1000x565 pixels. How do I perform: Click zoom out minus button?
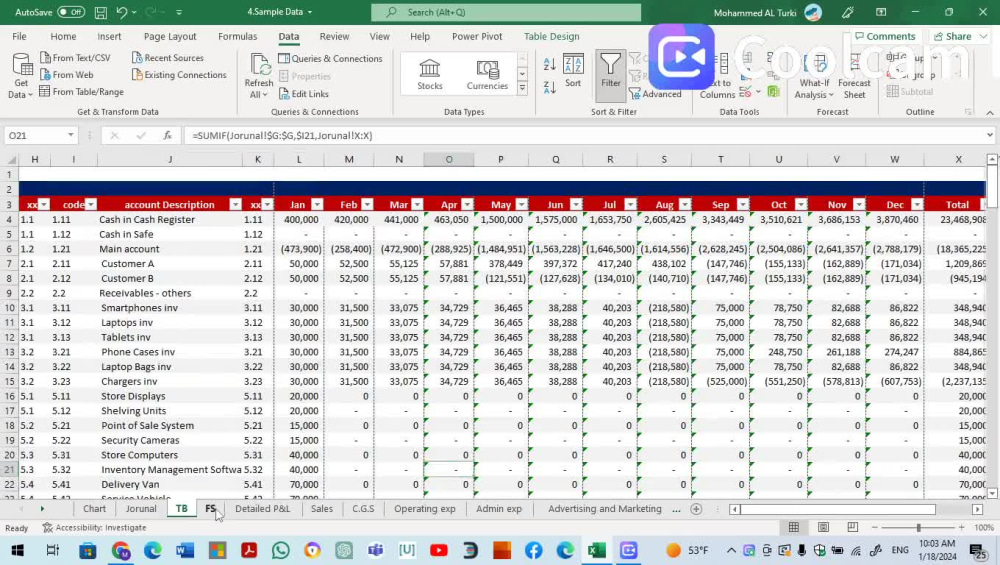875,527
